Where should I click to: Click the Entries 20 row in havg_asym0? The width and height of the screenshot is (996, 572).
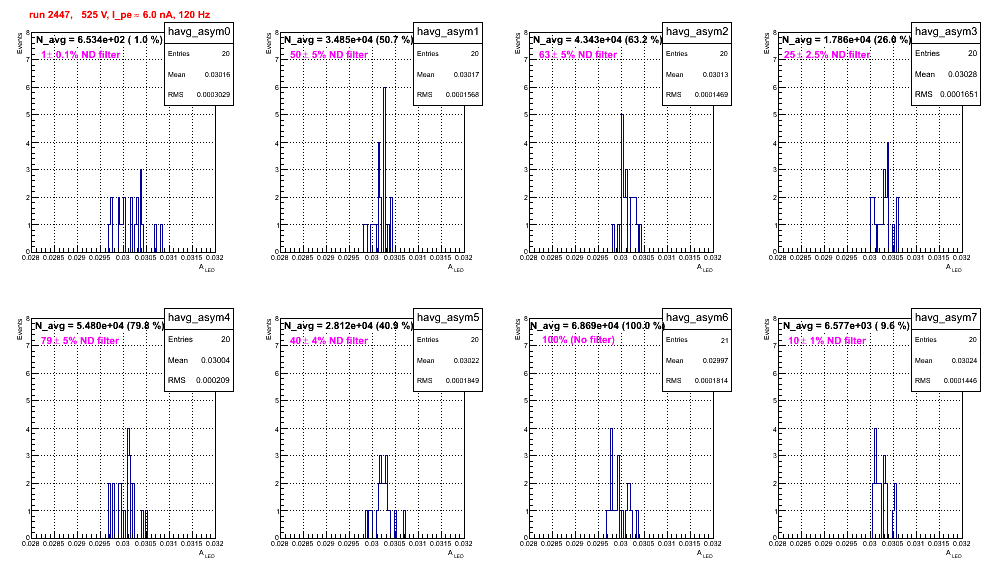(x=199, y=54)
